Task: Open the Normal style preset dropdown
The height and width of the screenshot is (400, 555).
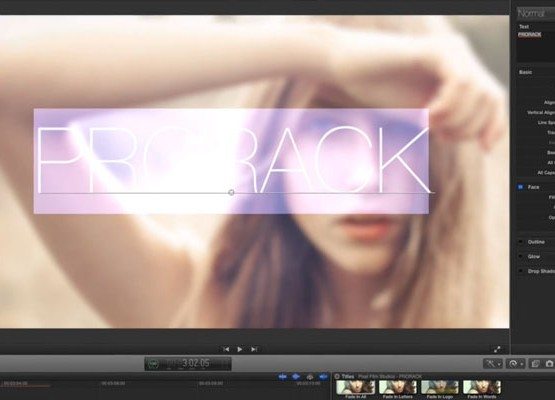Action: (535, 13)
